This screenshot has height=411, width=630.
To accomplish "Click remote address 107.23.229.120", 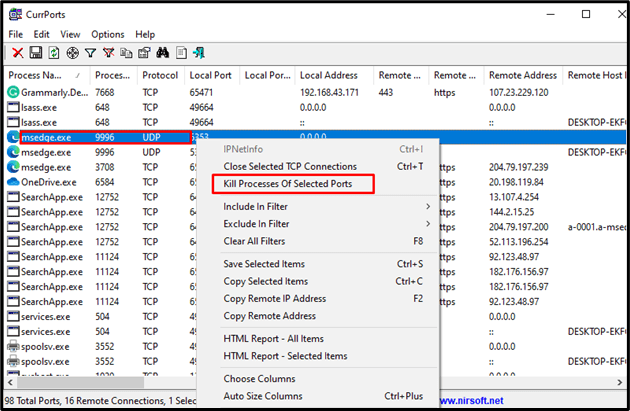I will click(519, 92).
